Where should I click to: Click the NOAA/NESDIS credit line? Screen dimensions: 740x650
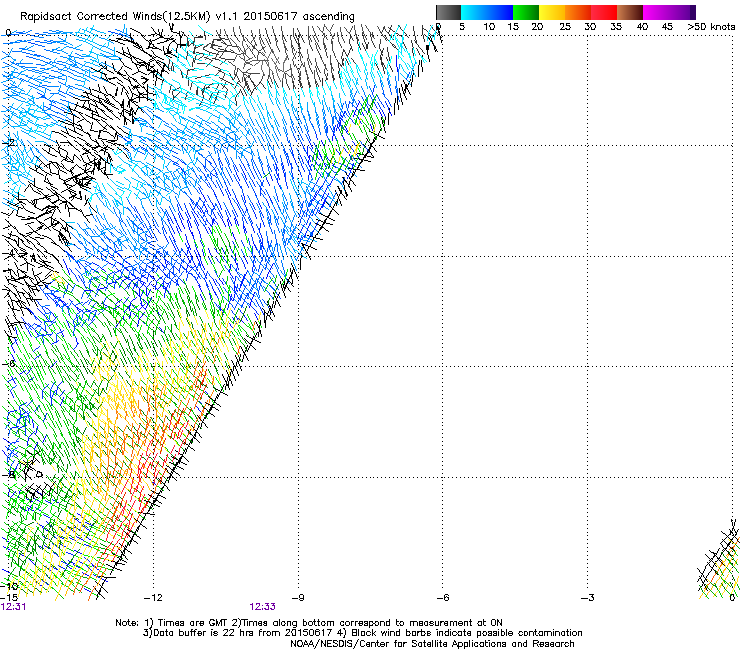[x=432, y=644]
